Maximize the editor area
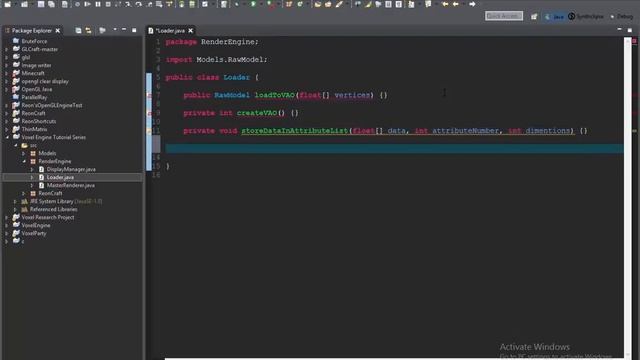 pos(630,30)
